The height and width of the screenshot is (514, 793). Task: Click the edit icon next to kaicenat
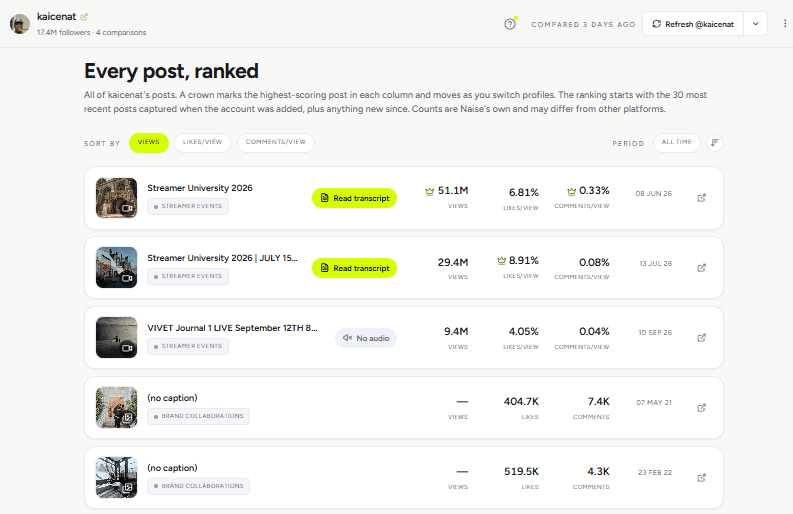pos(84,17)
